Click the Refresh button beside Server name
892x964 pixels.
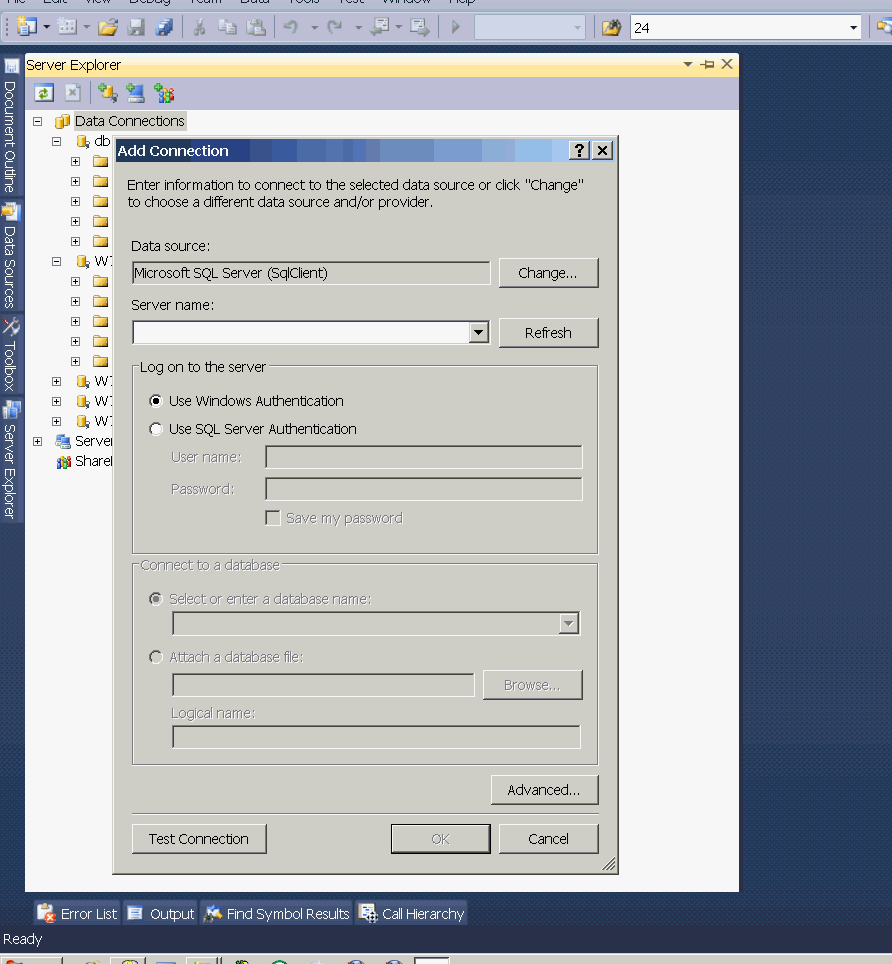pyautogui.click(x=548, y=333)
